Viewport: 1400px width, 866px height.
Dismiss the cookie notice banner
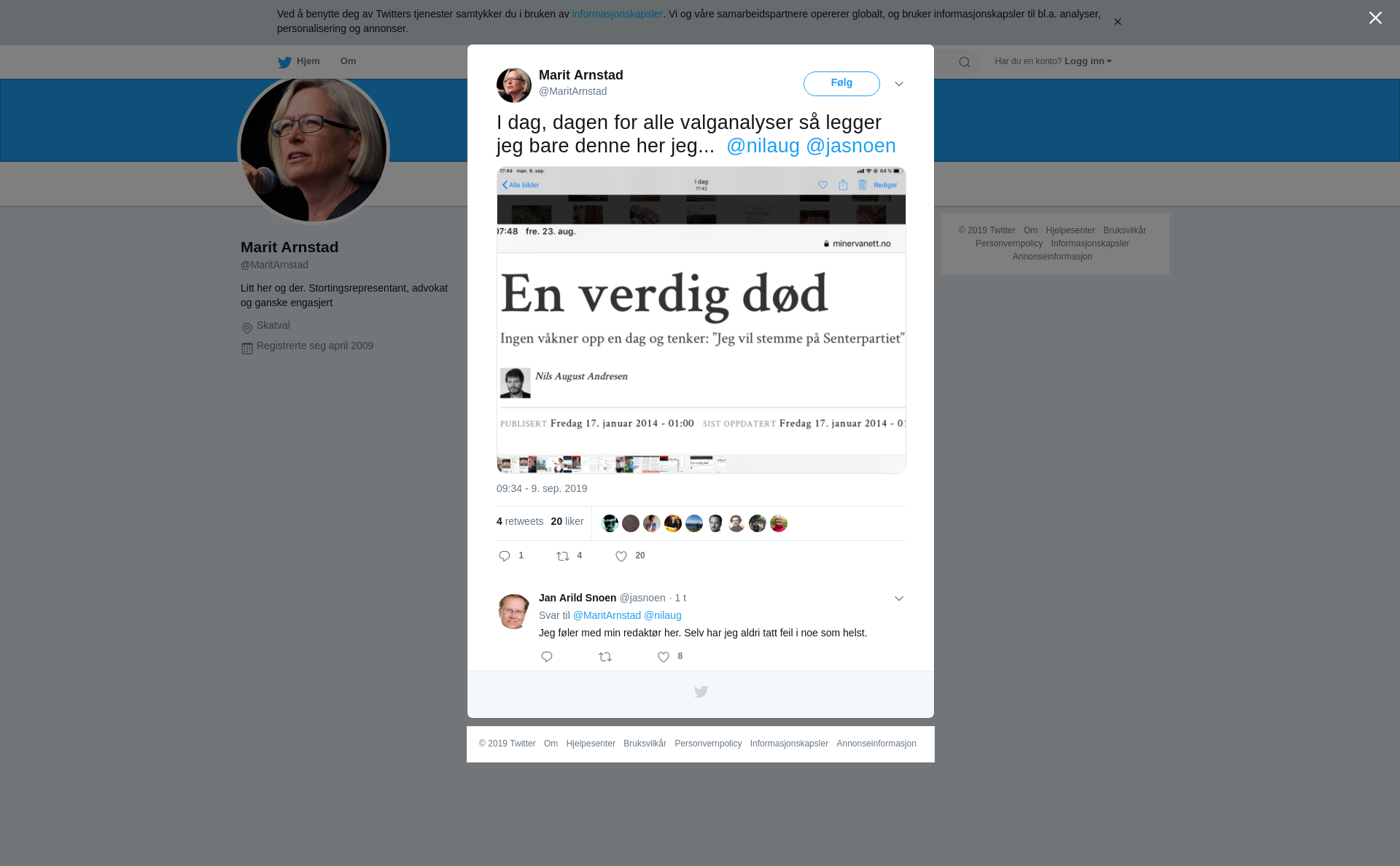(x=1117, y=22)
